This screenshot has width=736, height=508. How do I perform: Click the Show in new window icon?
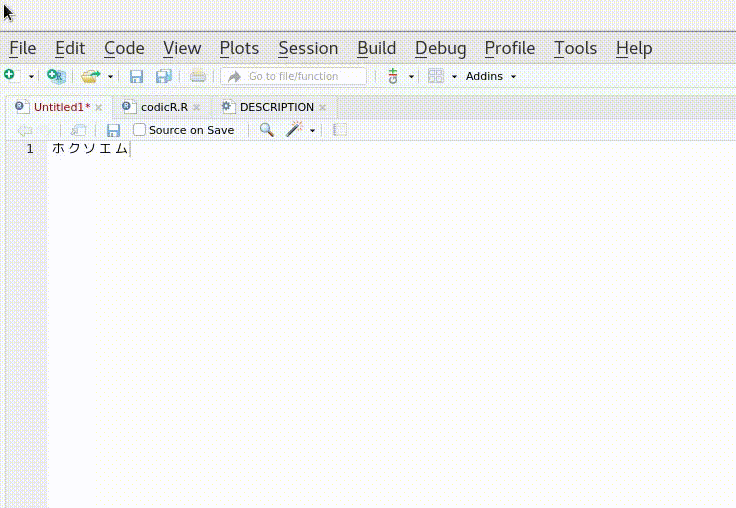(x=78, y=130)
